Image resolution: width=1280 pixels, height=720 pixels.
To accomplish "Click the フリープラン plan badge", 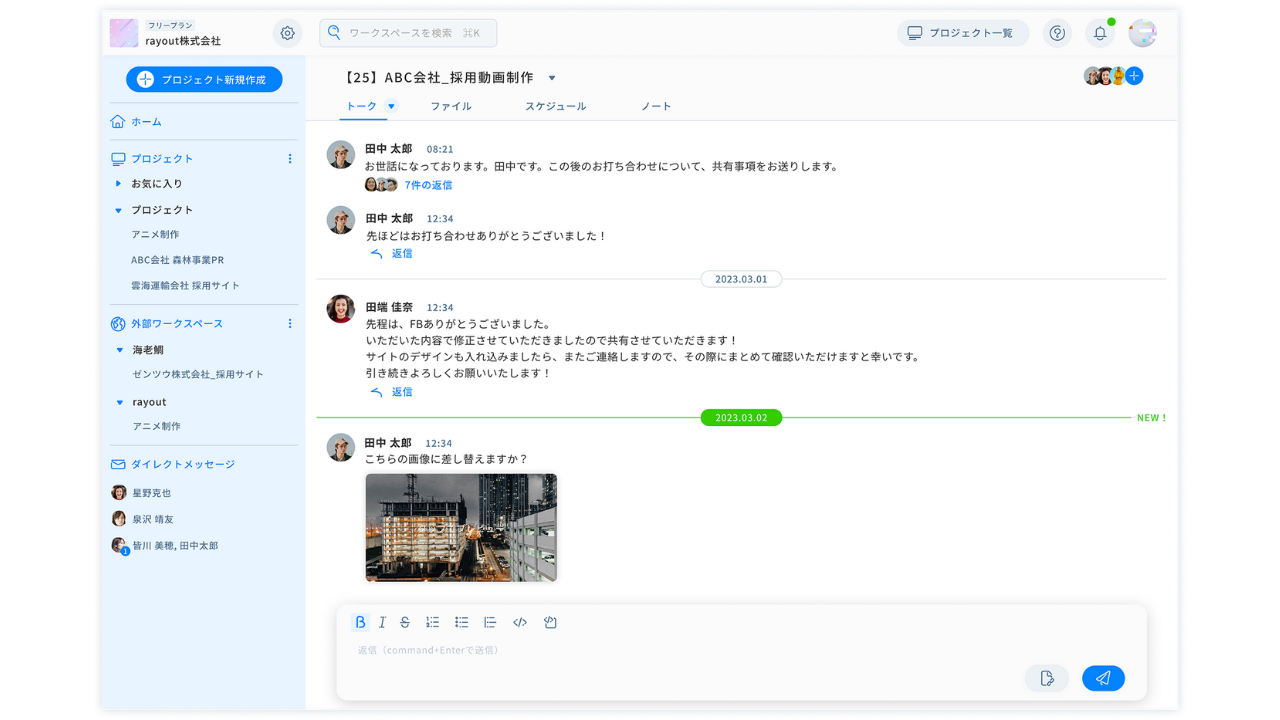I will (x=170, y=25).
